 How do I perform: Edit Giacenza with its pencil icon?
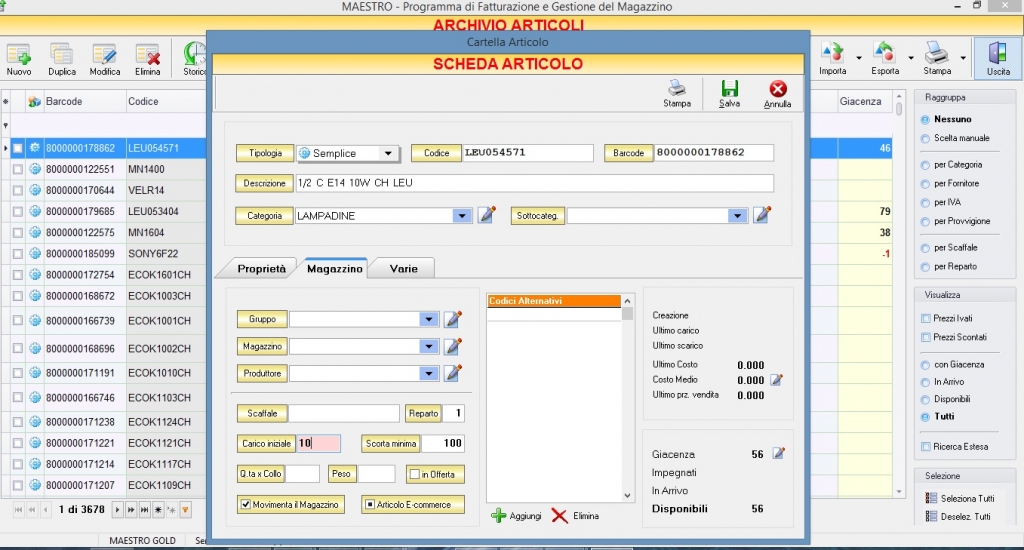coord(778,453)
